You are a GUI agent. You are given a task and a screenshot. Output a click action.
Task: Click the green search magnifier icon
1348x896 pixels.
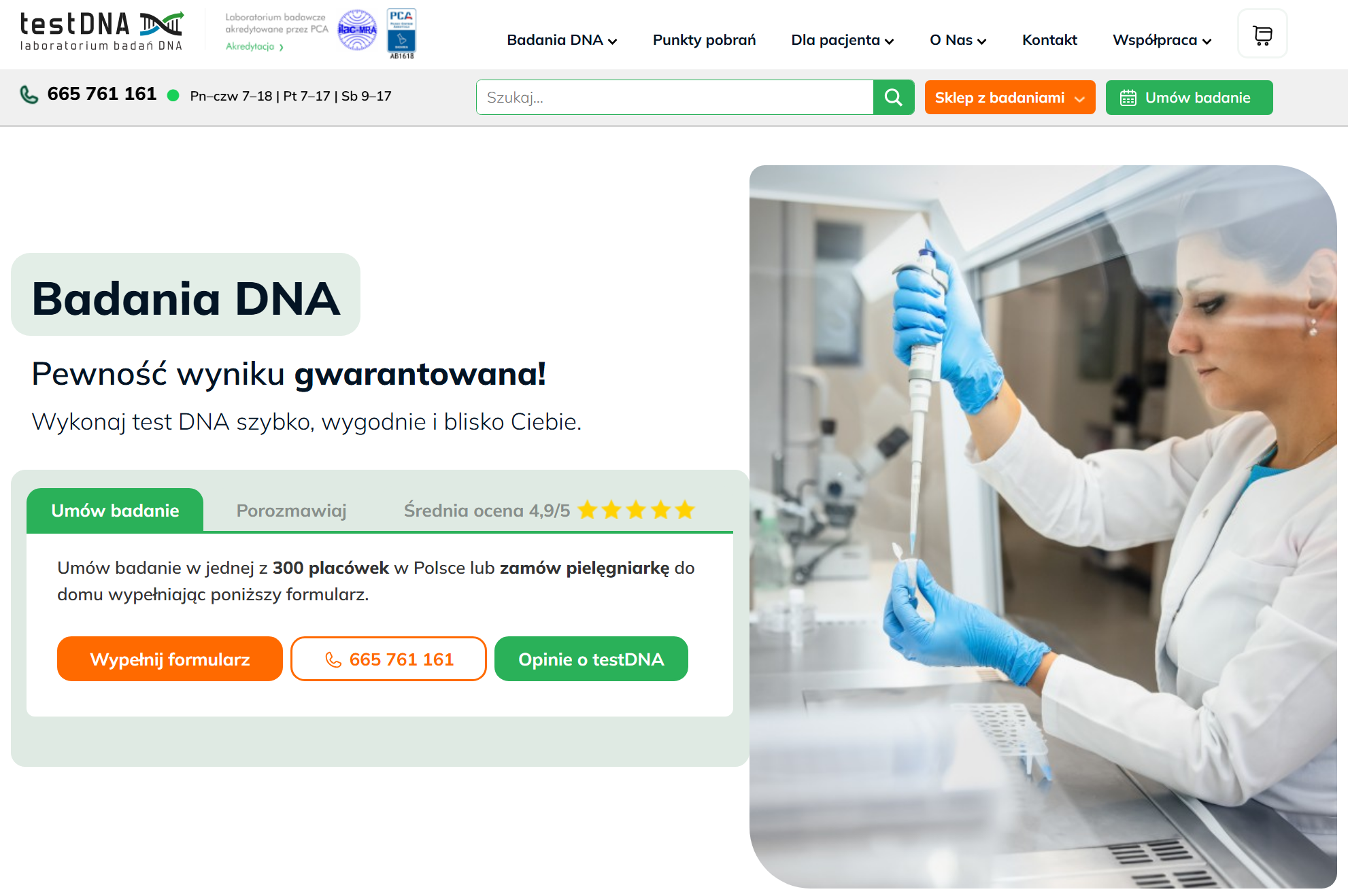(x=893, y=97)
